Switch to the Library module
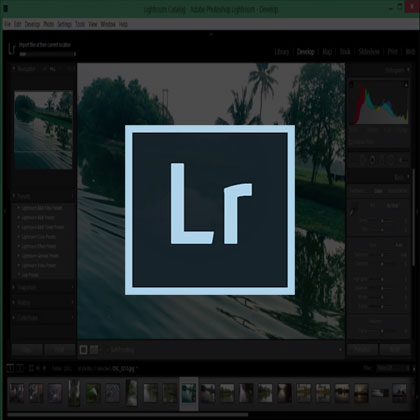 coord(282,52)
